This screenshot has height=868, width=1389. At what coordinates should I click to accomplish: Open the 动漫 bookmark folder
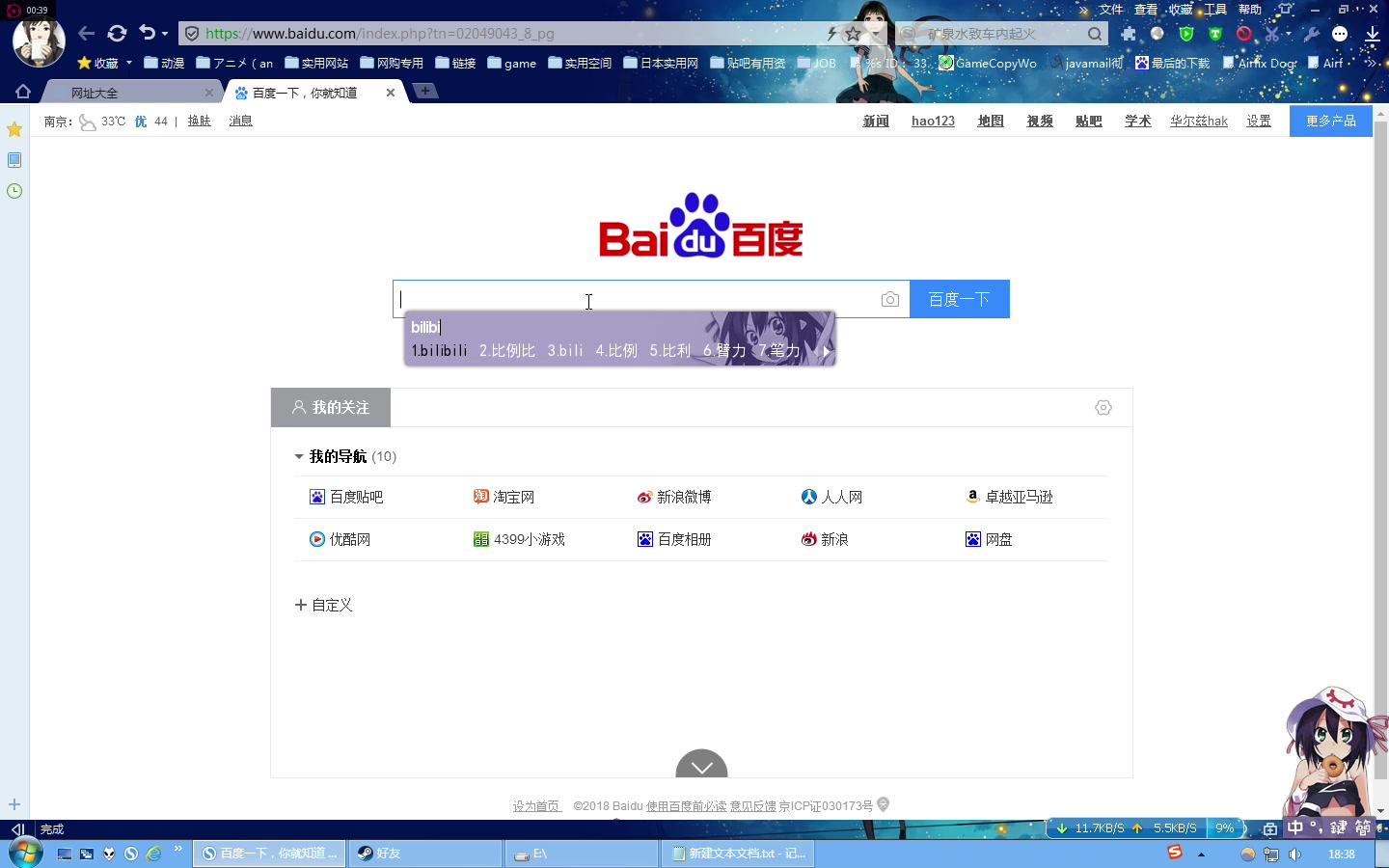164,63
